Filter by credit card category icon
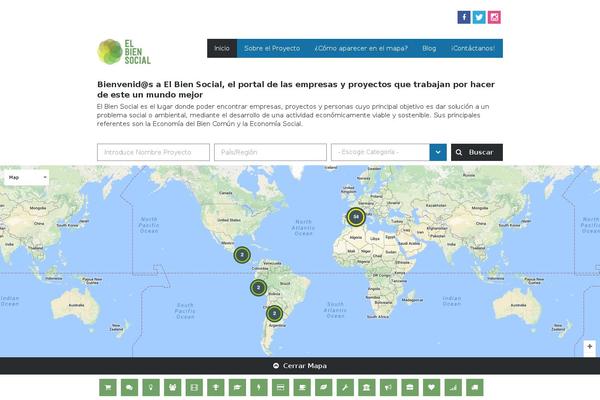The image size is (600, 400). (x=280, y=387)
